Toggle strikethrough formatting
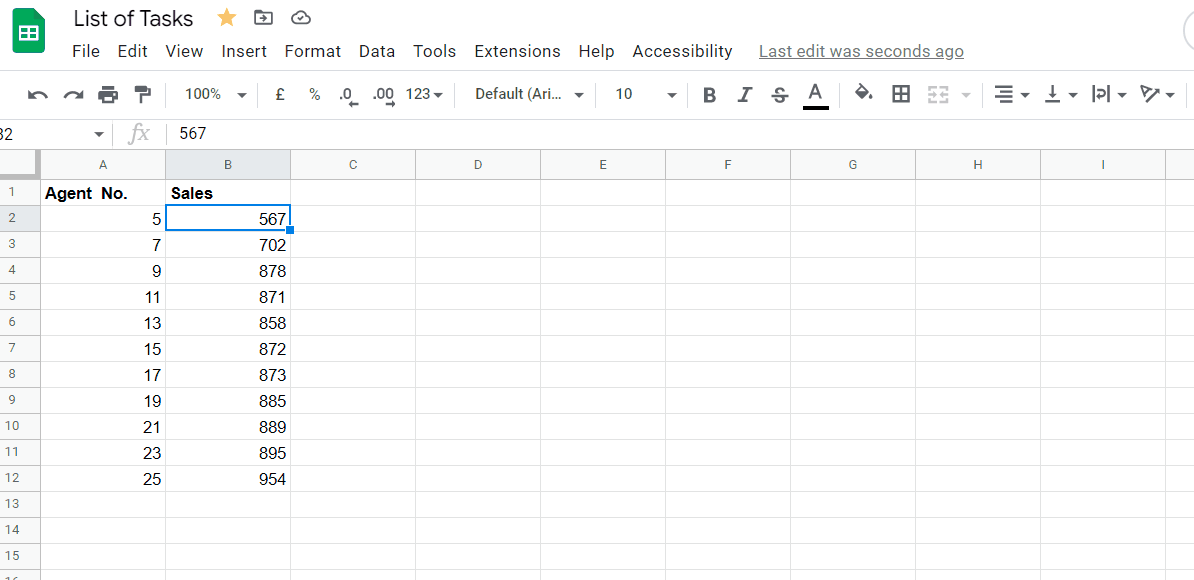 coord(779,94)
